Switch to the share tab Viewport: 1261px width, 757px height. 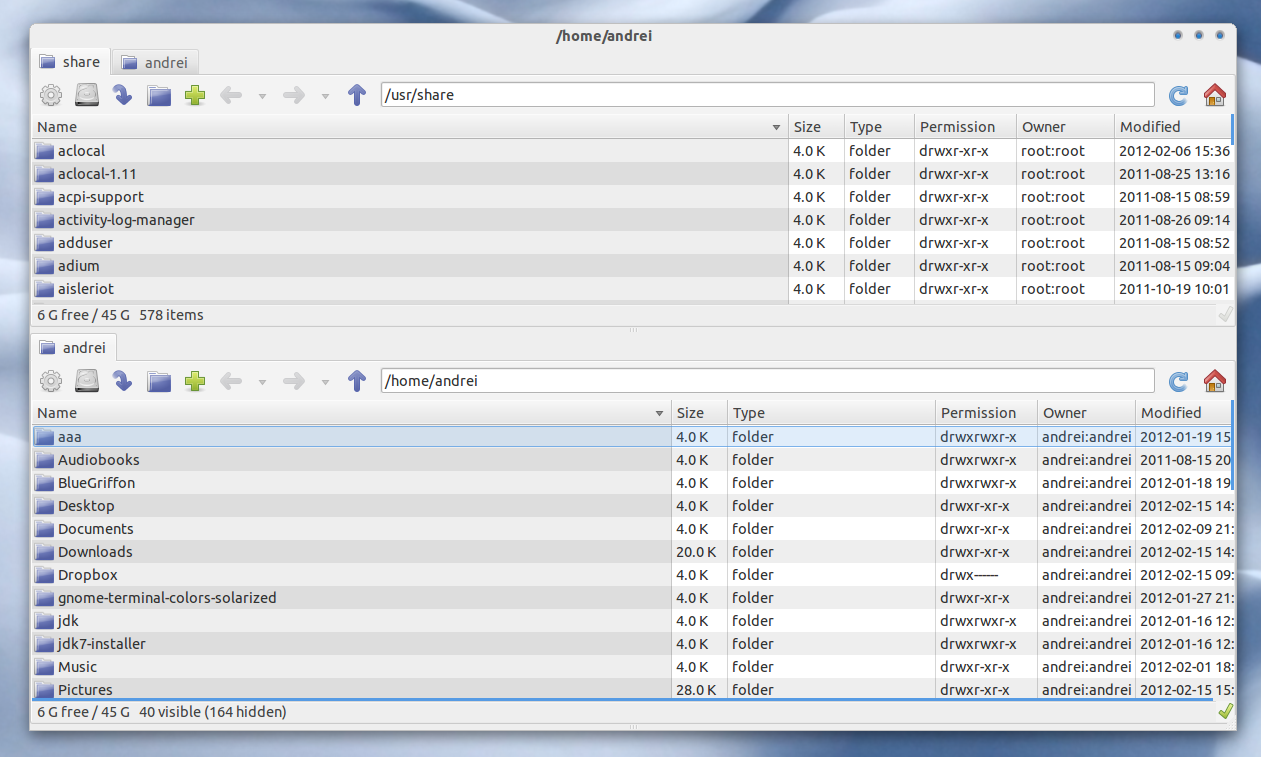click(70, 61)
